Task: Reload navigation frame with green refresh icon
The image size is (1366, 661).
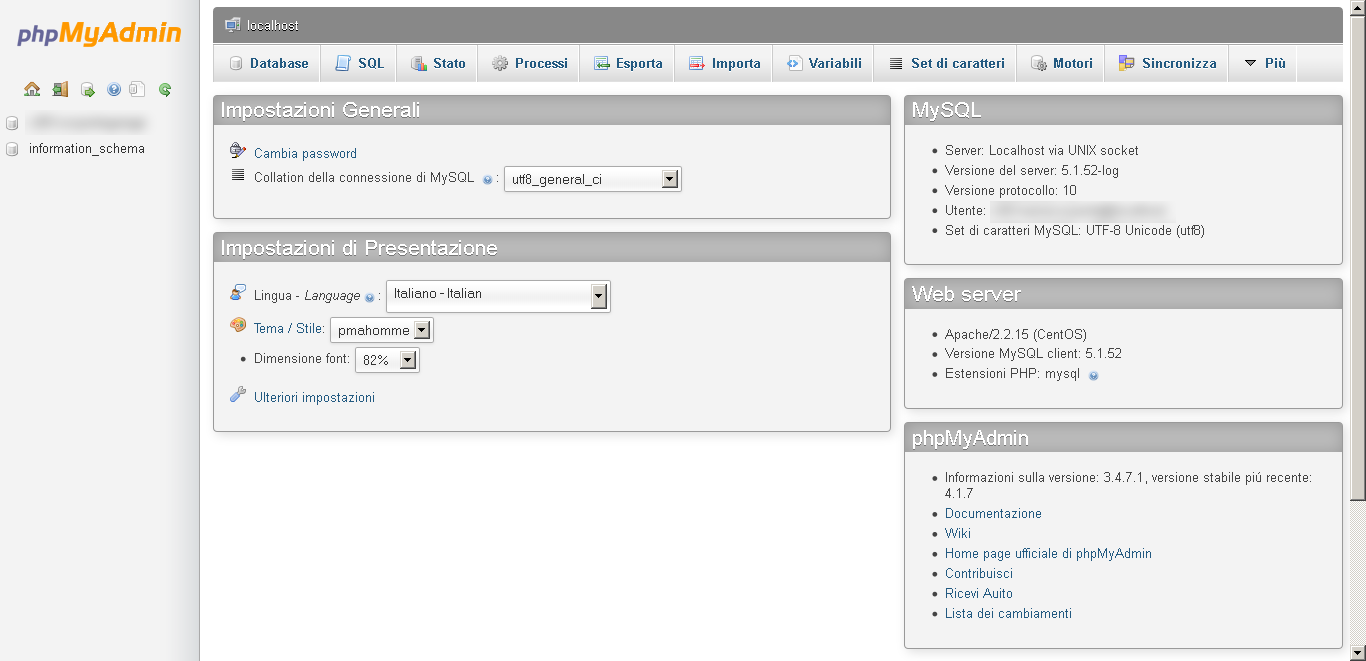Action: pos(165,89)
